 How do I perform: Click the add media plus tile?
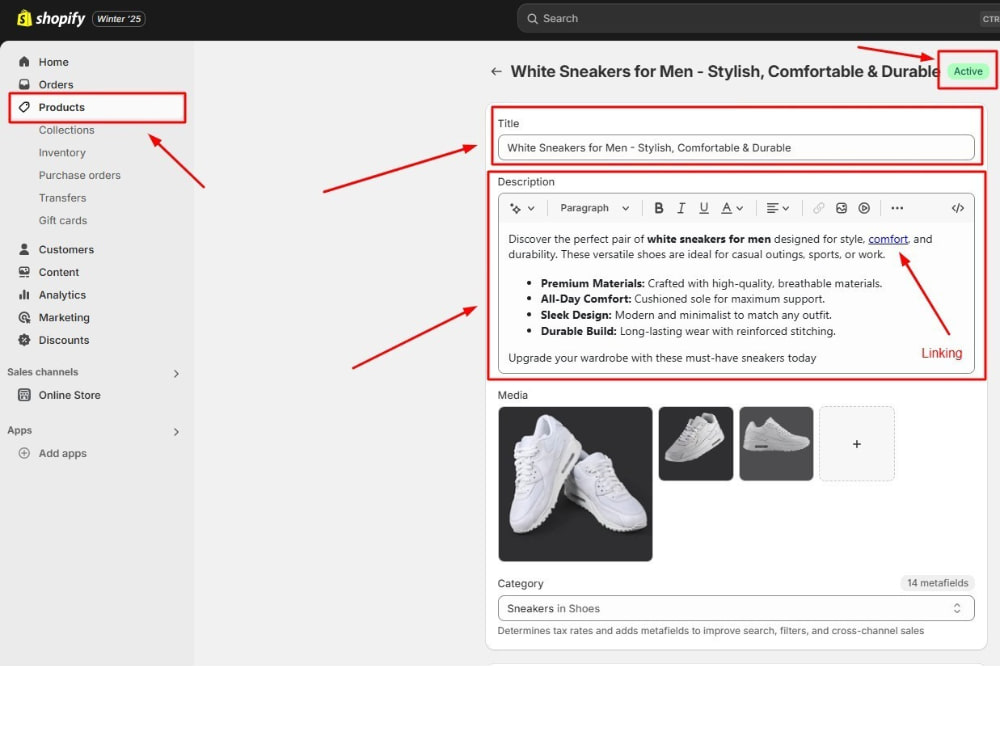(857, 443)
